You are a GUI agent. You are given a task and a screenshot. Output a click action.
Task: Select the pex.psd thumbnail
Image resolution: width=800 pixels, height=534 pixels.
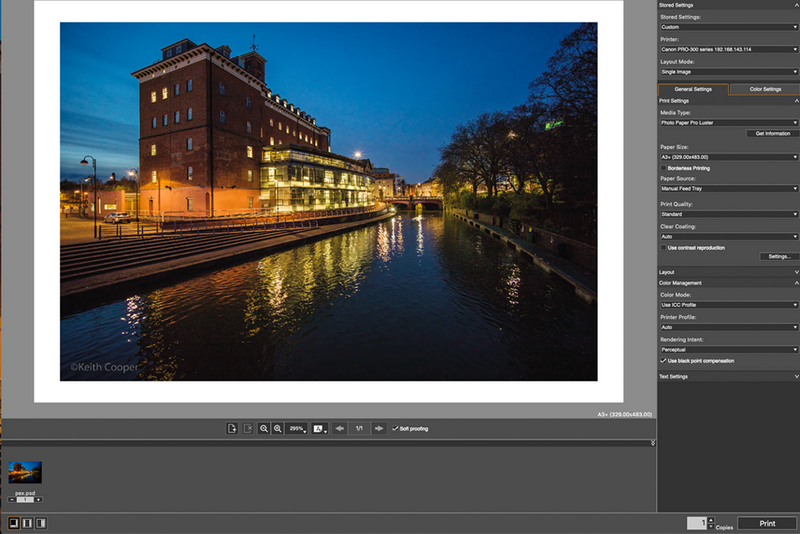(25, 472)
